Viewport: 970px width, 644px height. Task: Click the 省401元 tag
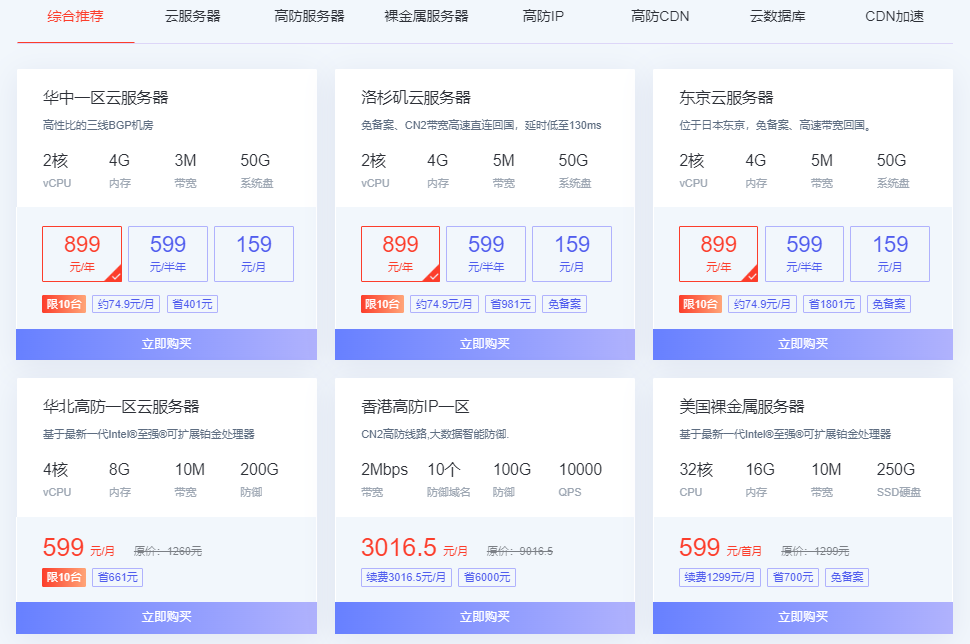(192, 304)
